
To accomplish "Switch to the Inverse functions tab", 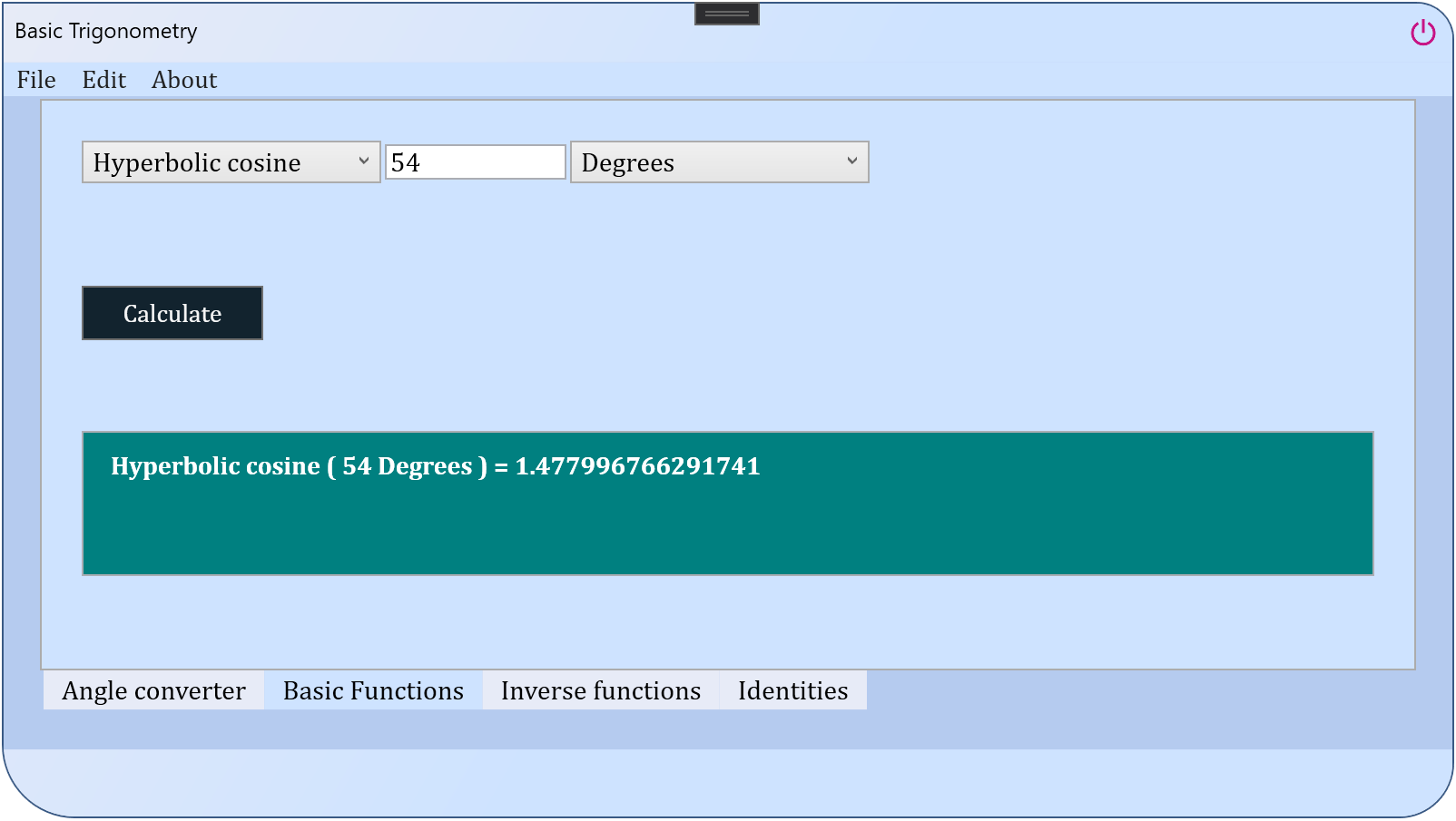I will pyautogui.click(x=601, y=690).
